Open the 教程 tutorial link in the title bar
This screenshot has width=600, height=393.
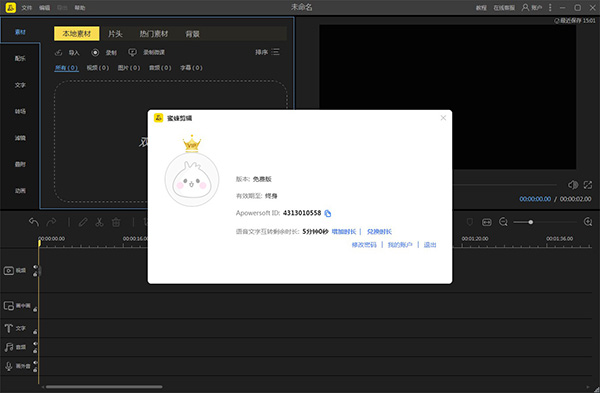pos(481,8)
